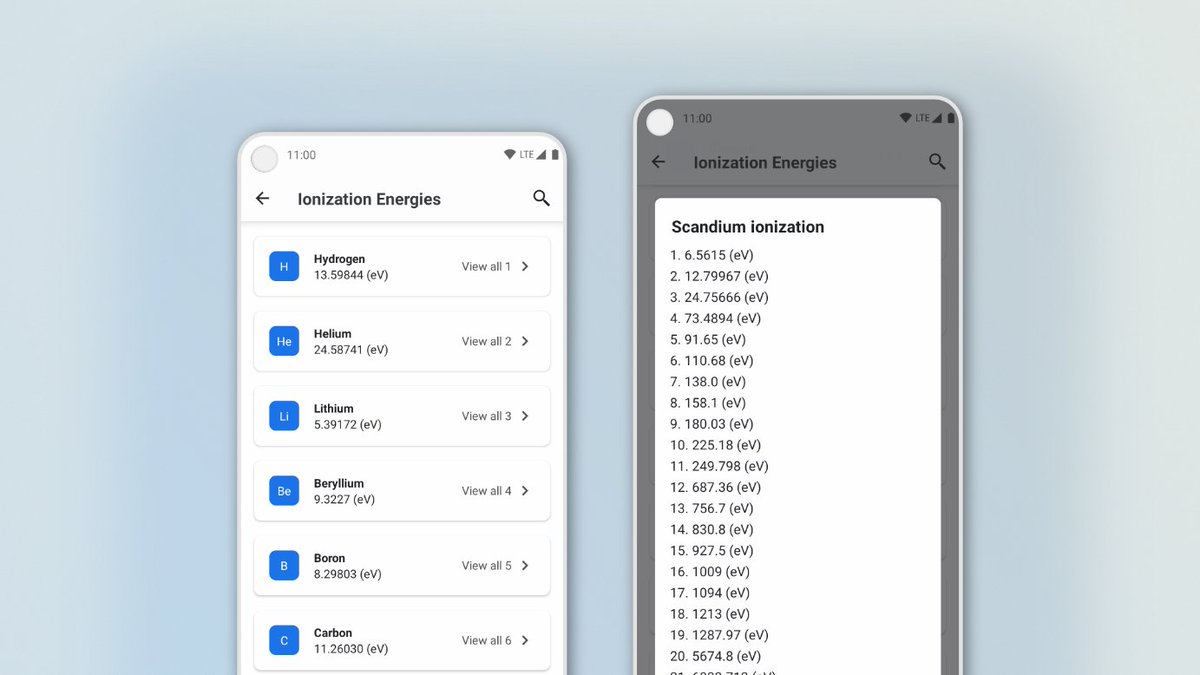Select entry 7. 138.0 (eV)
Image resolution: width=1200 pixels, height=675 pixels.
pos(708,381)
